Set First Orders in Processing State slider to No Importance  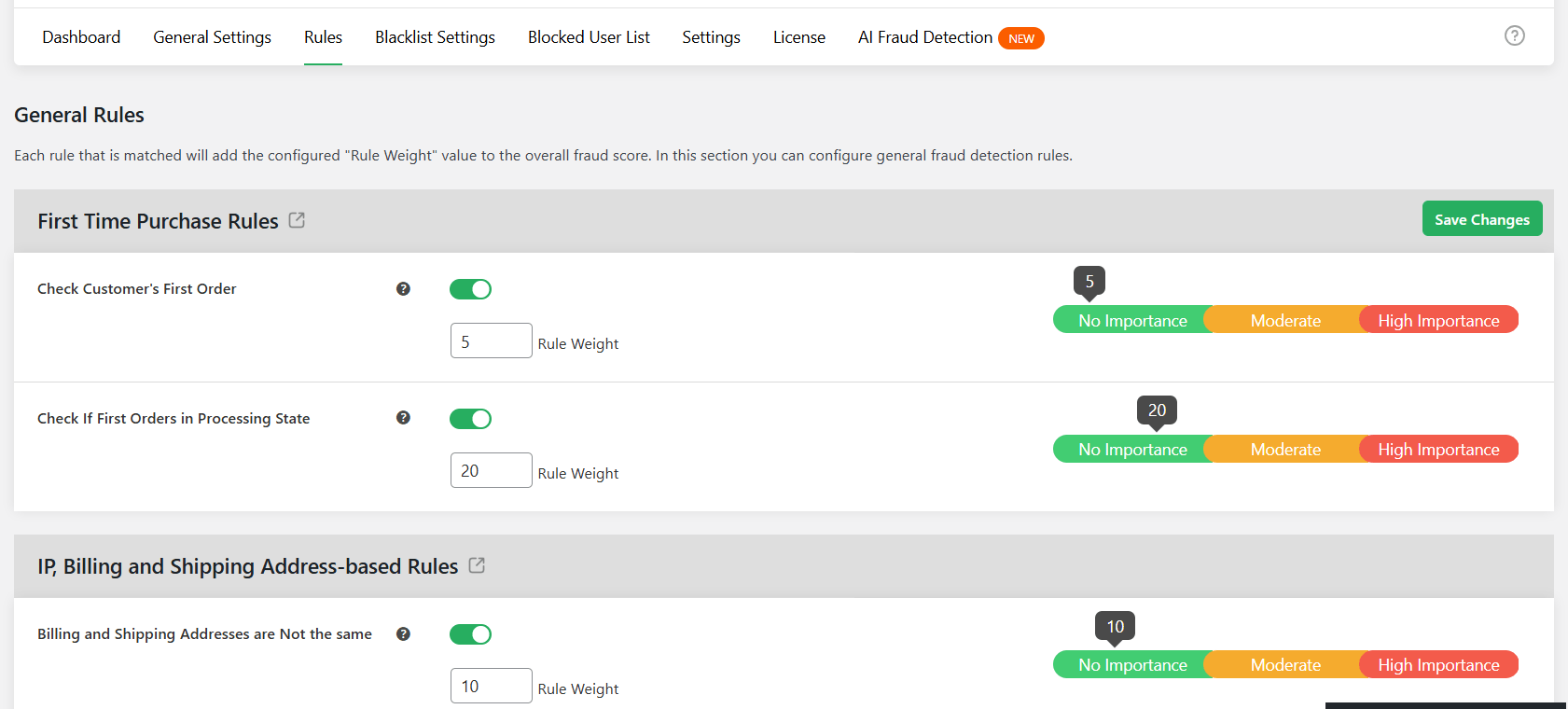(1132, 449)
